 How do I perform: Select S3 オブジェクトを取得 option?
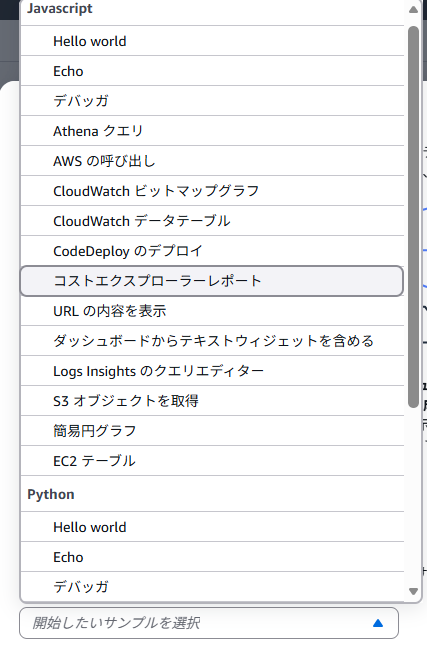click(x=212, y=401)
